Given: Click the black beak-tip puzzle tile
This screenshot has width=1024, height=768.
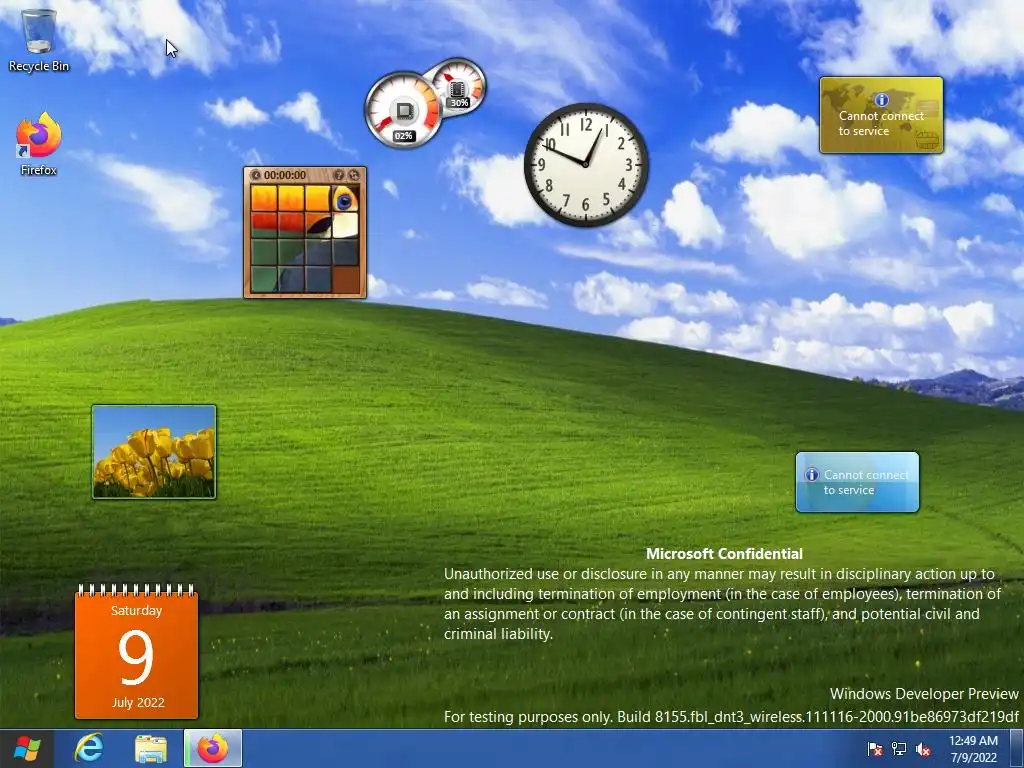Looking at the screenshot, I should click(319, 225).
